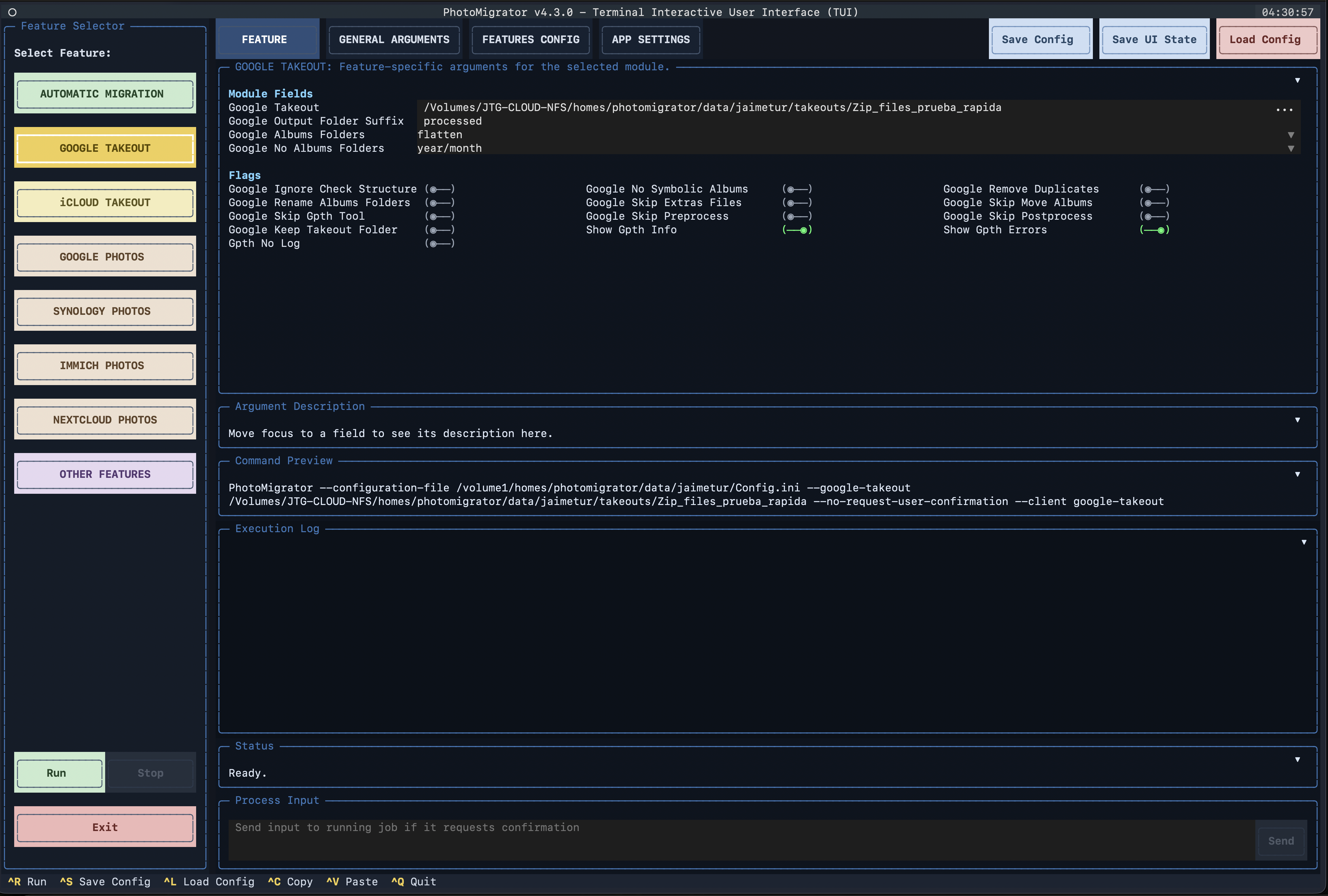
Task: Click Save UI State
Action: pyautogui.click(x=1154, y=40)
